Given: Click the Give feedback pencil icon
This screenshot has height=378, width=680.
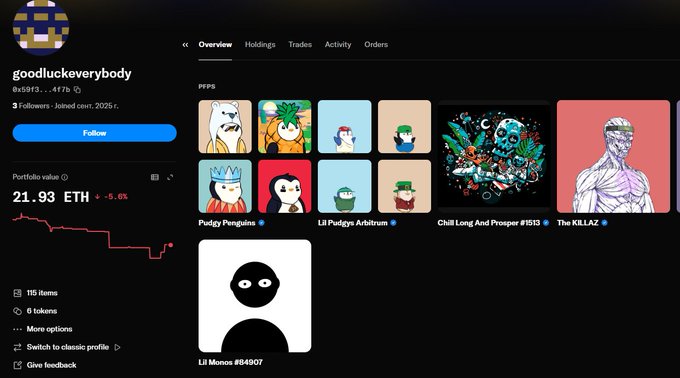Looking at the screenshot, I should pyautogui.click(x=17, y=365).
